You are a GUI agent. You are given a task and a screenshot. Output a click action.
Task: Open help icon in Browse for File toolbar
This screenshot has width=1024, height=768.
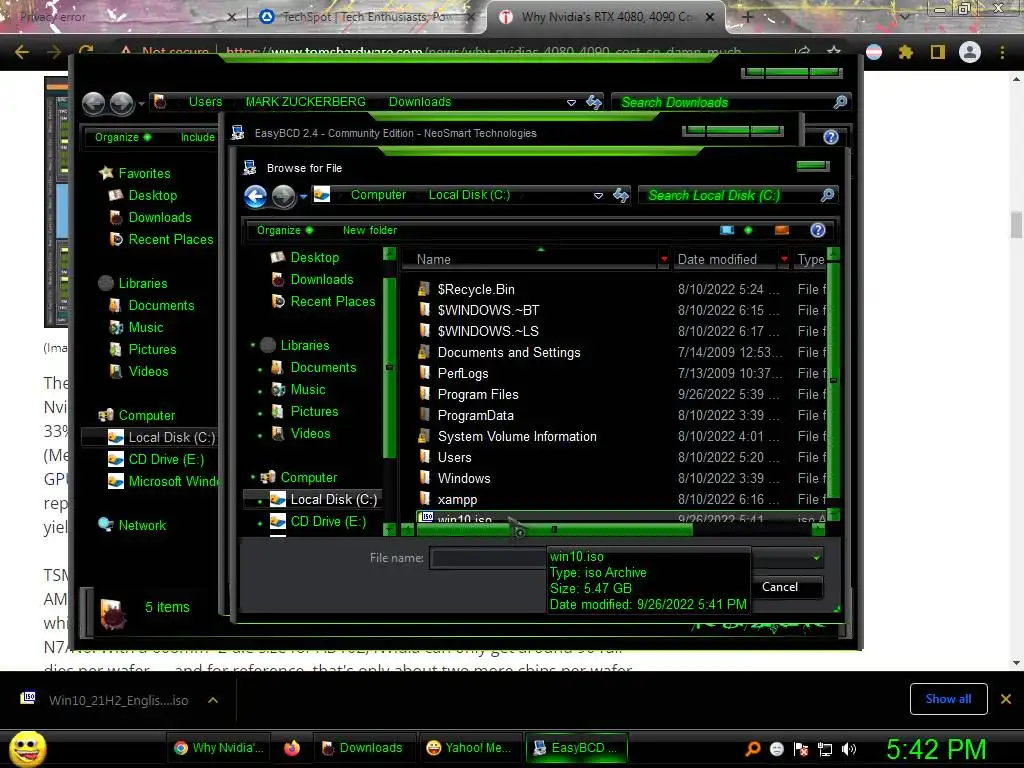818,230
